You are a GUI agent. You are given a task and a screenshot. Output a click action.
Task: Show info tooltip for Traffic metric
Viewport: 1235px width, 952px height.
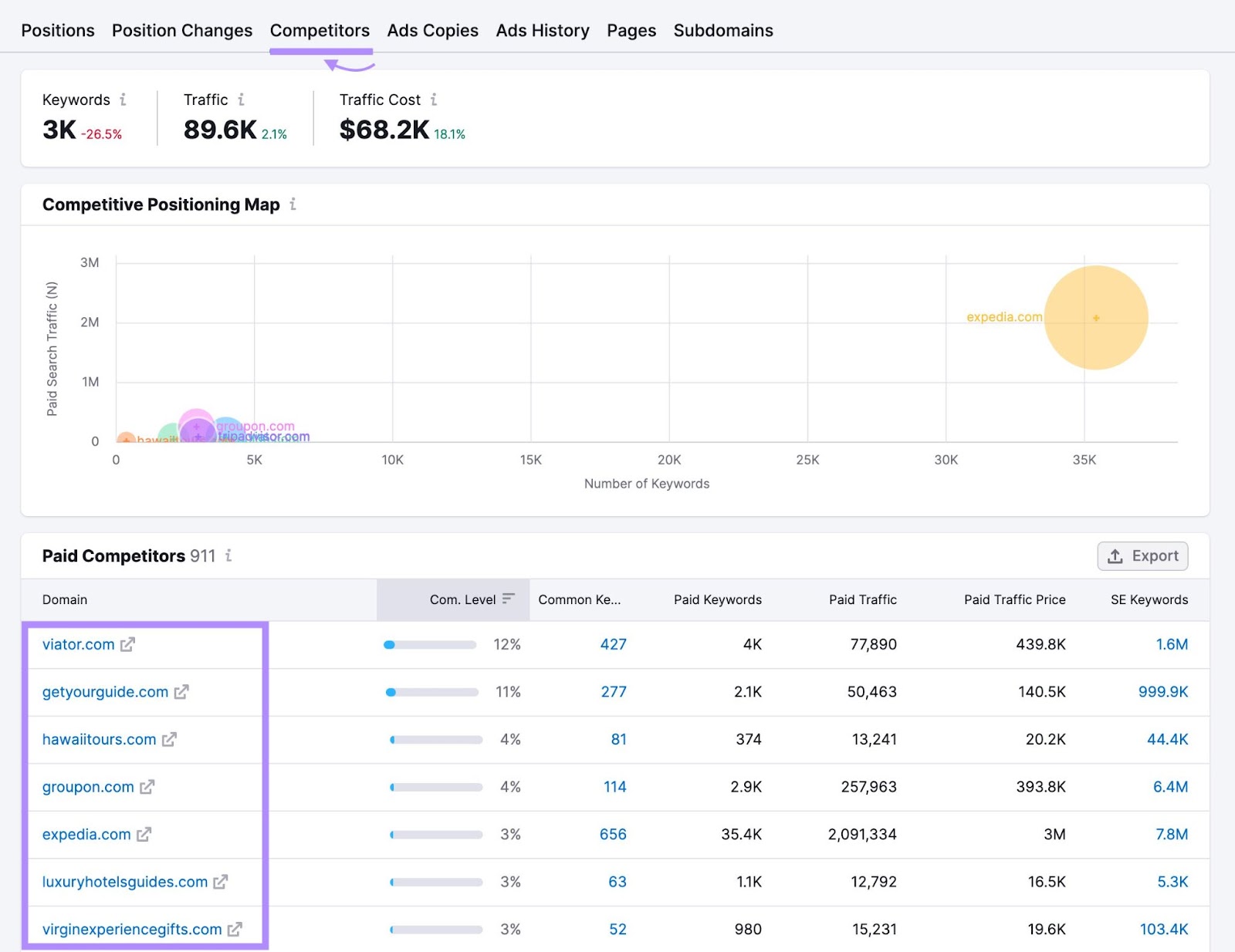(x=241, y=100)
